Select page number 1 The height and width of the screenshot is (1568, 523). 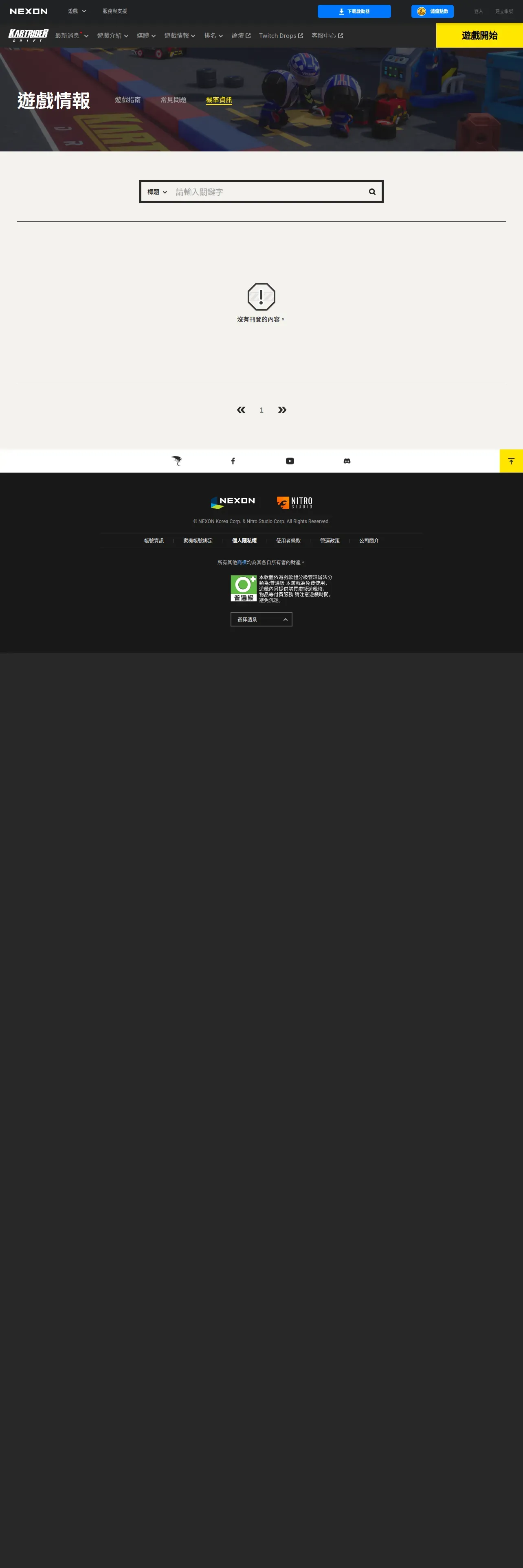point(261,410)
